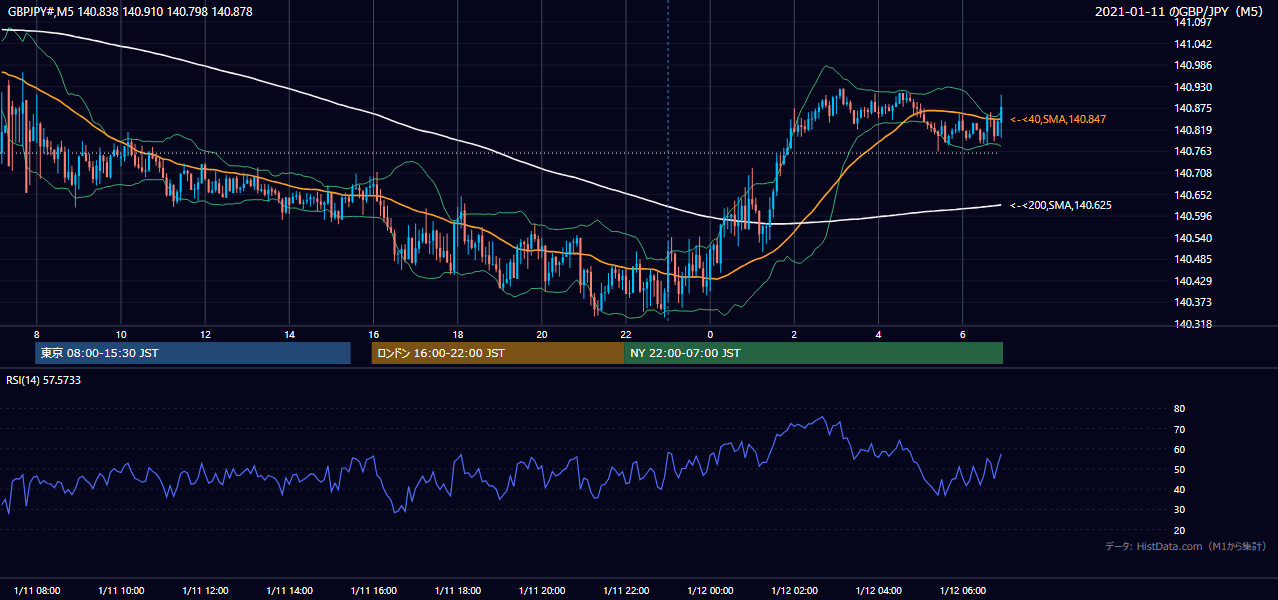Click price axis value 140.485

pos(1193,259)
